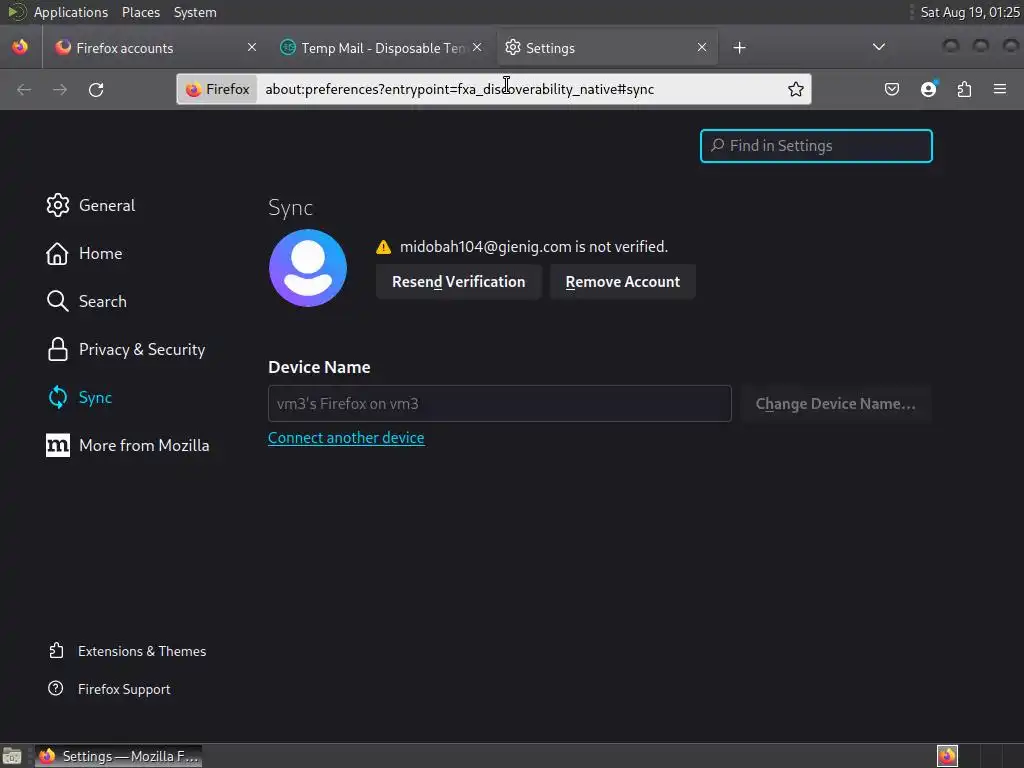The height and width of the screenshot is (768, 1024).
Task: Open the Firefox account toolbar icon
Action: [x=928, y=89]
